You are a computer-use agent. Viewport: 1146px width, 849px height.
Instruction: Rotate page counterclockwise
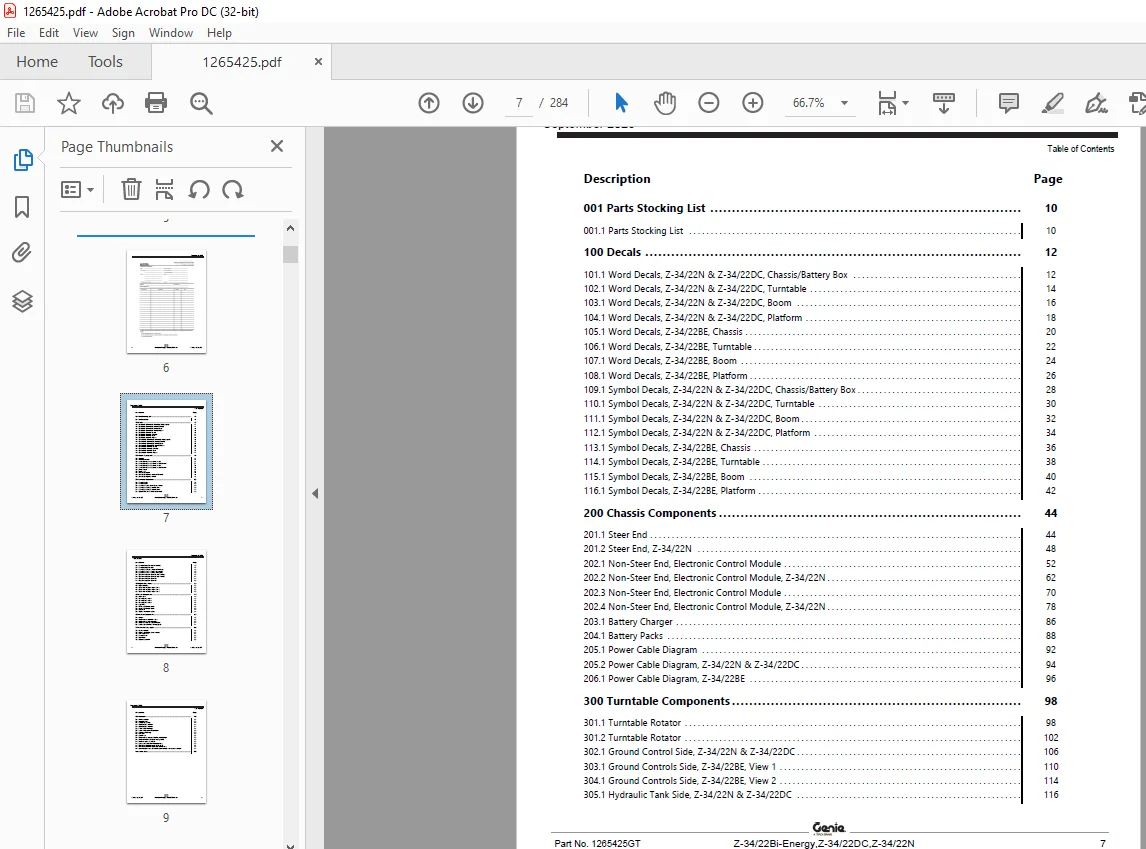tap(199, 190)
